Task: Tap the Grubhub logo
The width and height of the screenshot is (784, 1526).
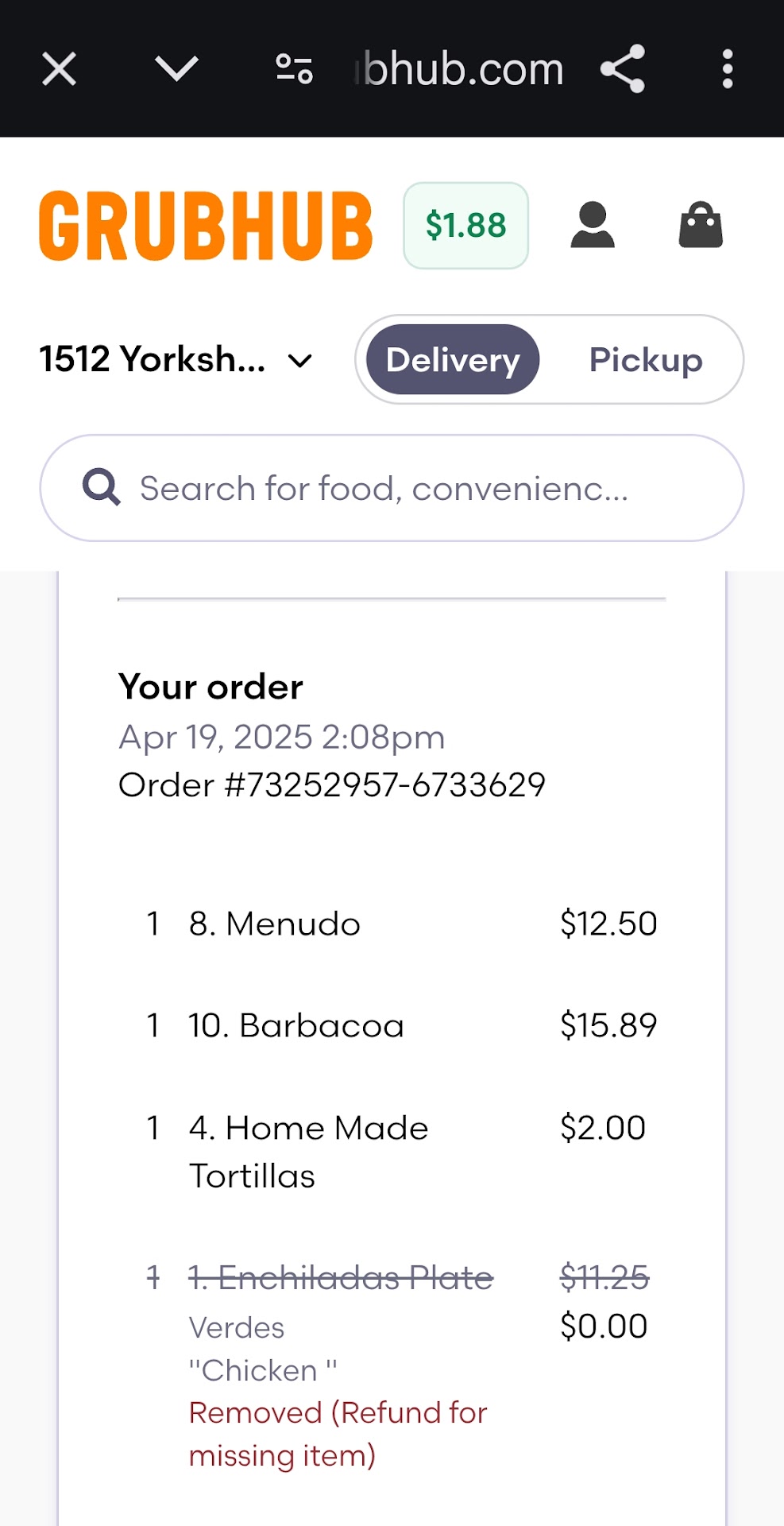Action: [206, 226]
